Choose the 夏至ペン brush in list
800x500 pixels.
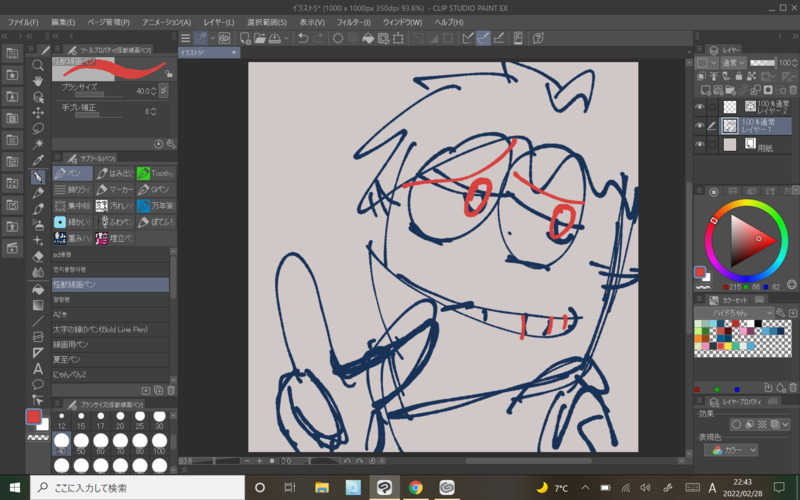pyautogui.click(x=111, y=360)
